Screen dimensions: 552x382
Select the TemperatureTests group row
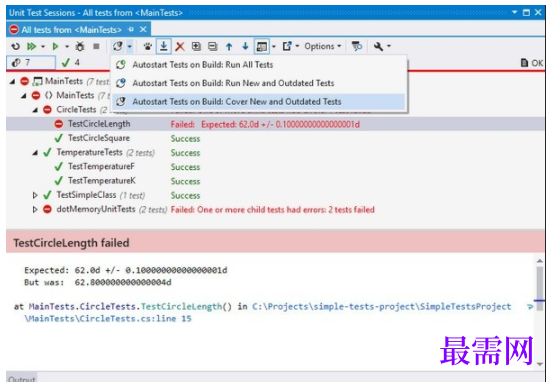pyautogui.click(x=275, y=152)
